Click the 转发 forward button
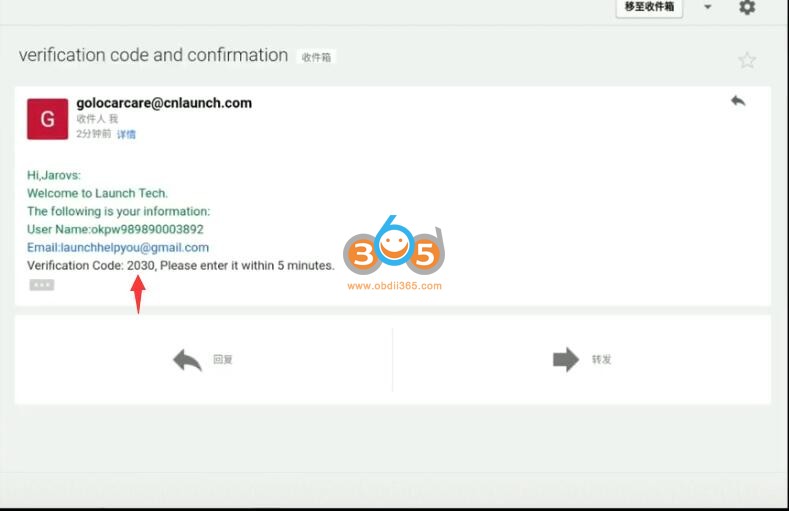 point(582,360)
